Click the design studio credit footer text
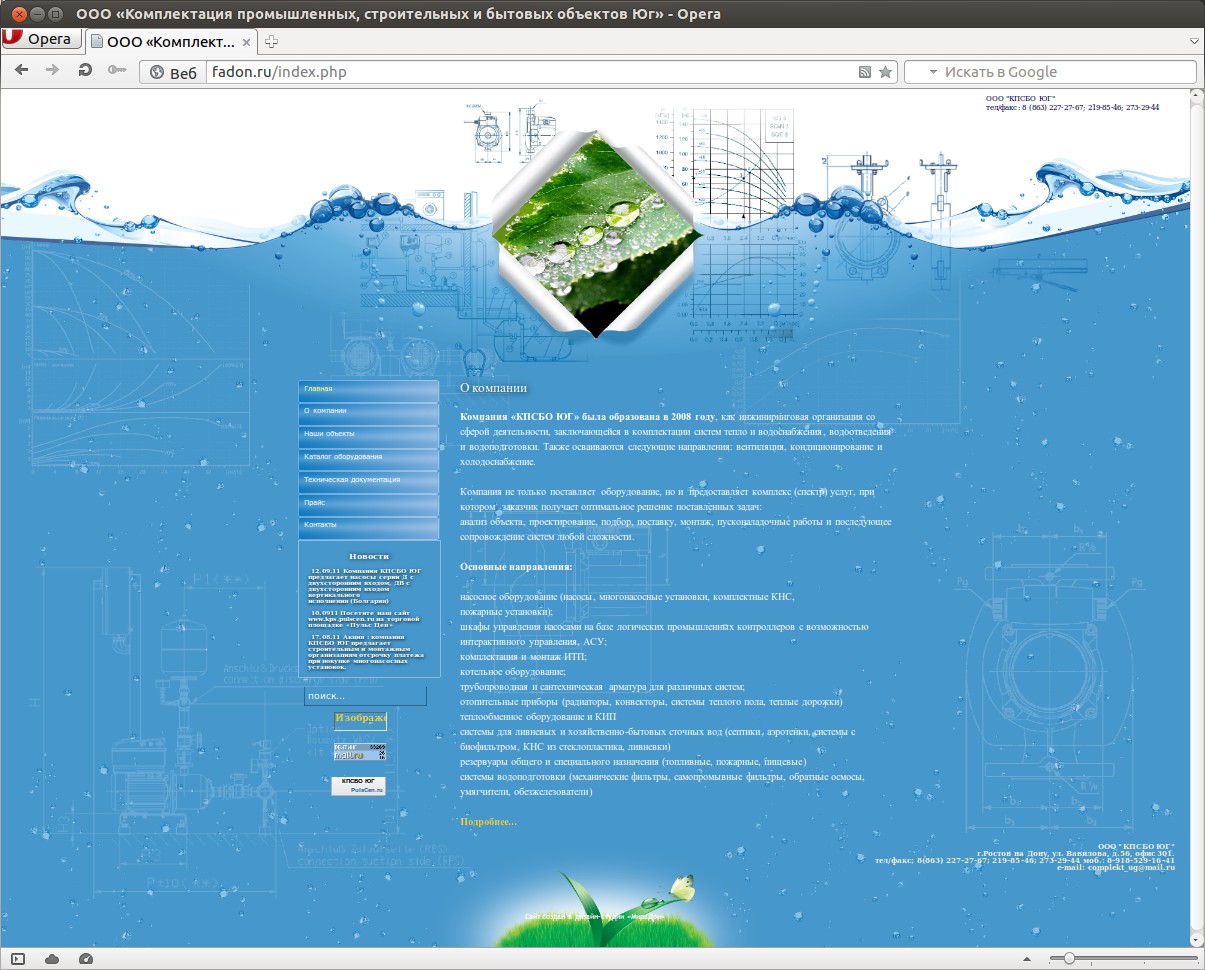The image size is (1205, 970). click(594, 917)
